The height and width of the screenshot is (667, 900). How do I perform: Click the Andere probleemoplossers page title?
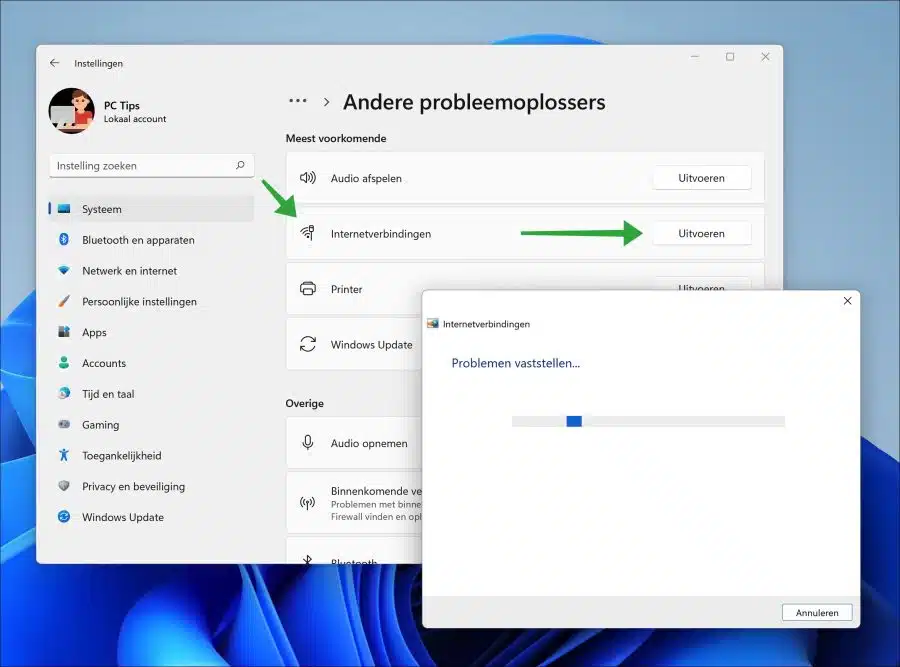pos(474,102)
